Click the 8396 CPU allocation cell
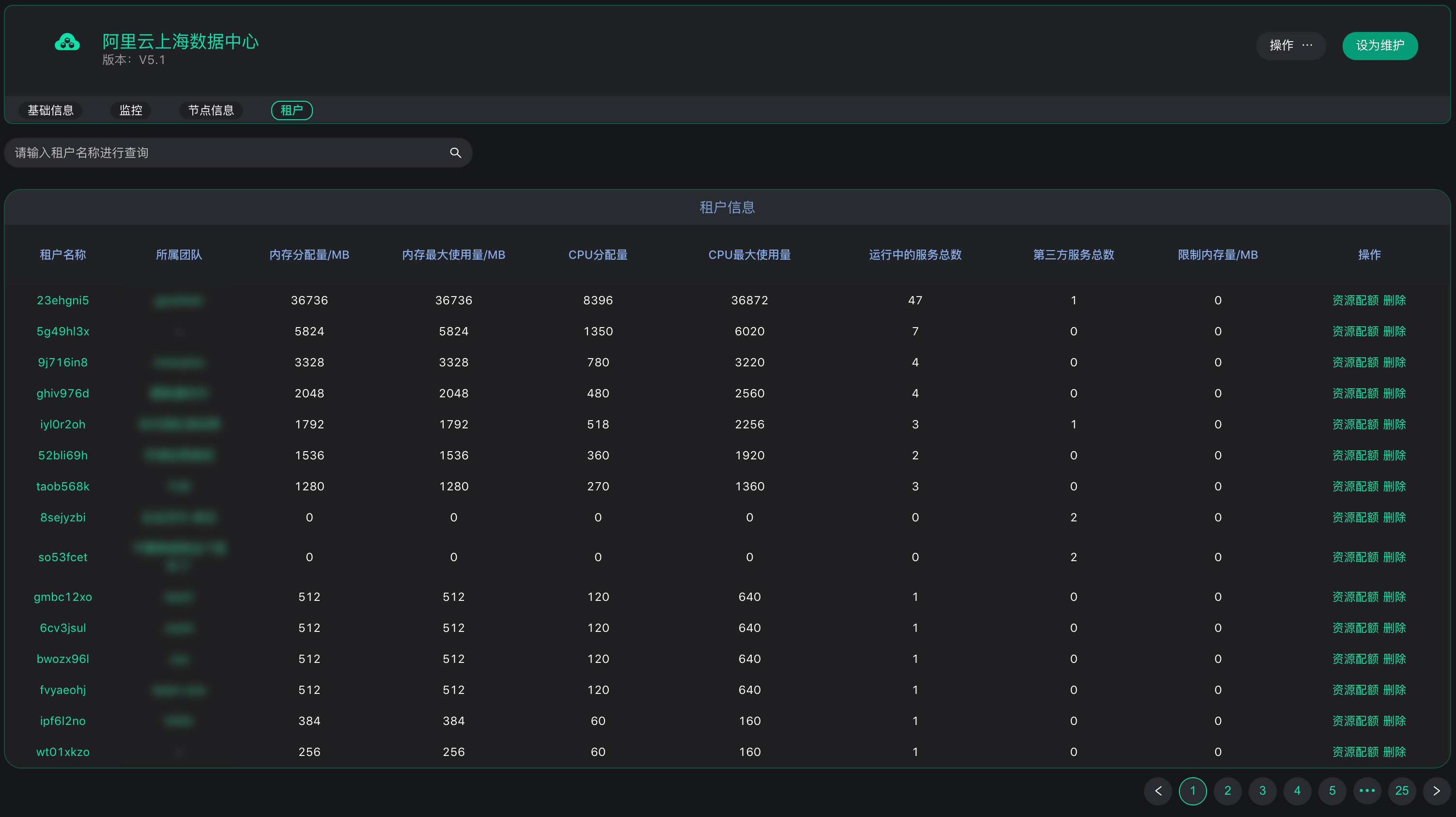 tap(598, 300)
